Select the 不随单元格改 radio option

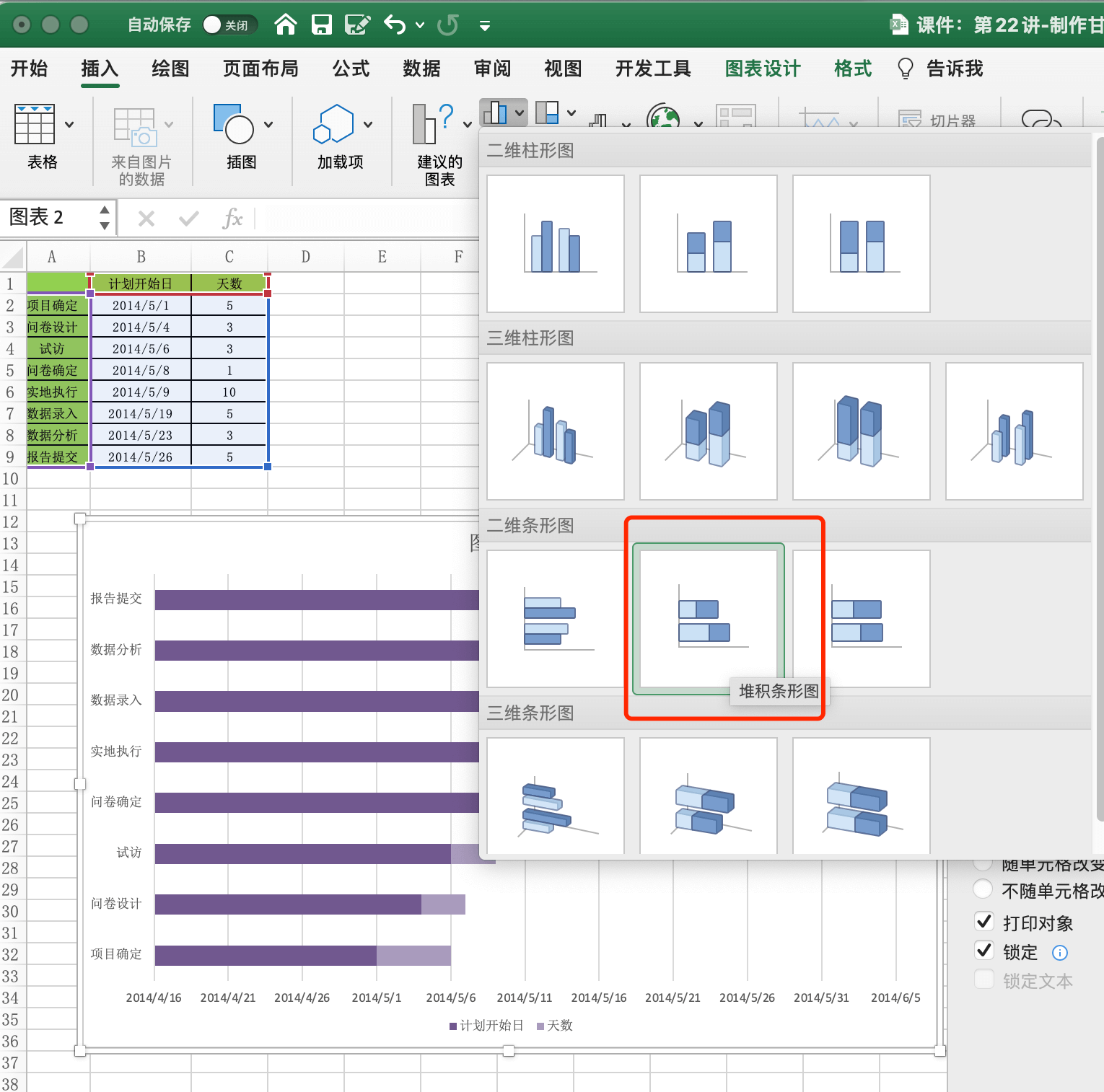click(983, 889)
